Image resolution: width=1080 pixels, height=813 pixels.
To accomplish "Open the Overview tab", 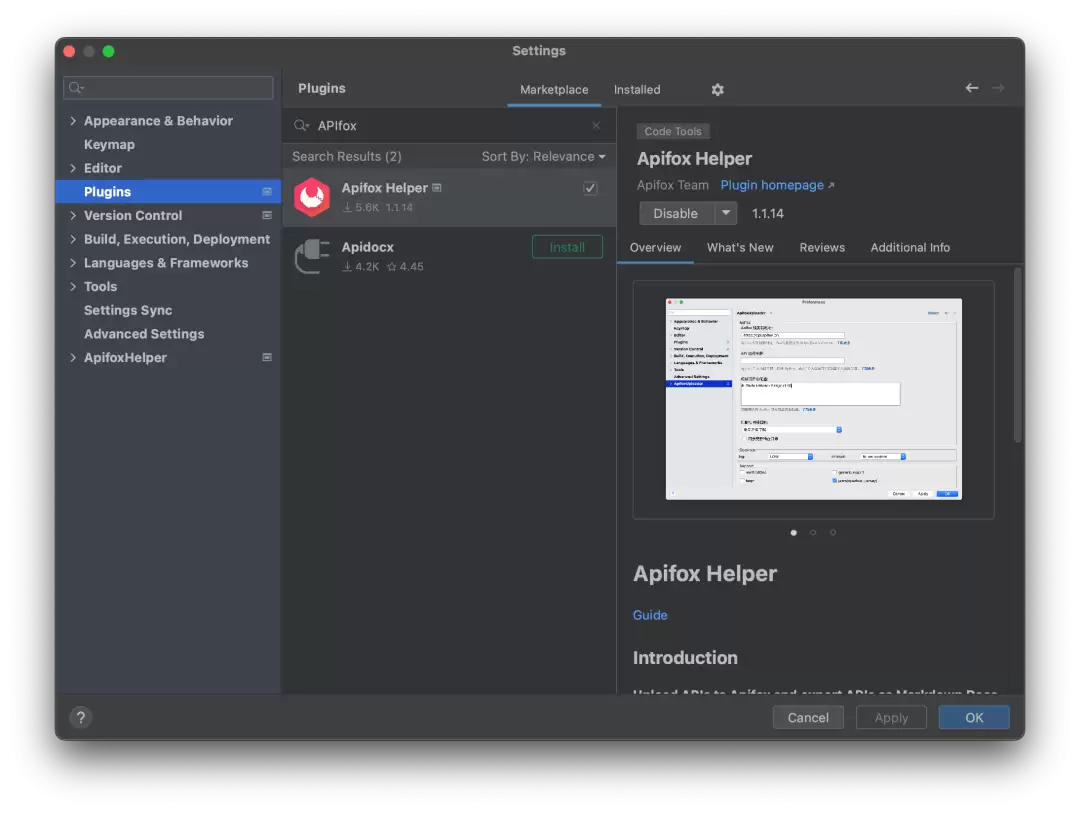I will click(x=655, y=247).
